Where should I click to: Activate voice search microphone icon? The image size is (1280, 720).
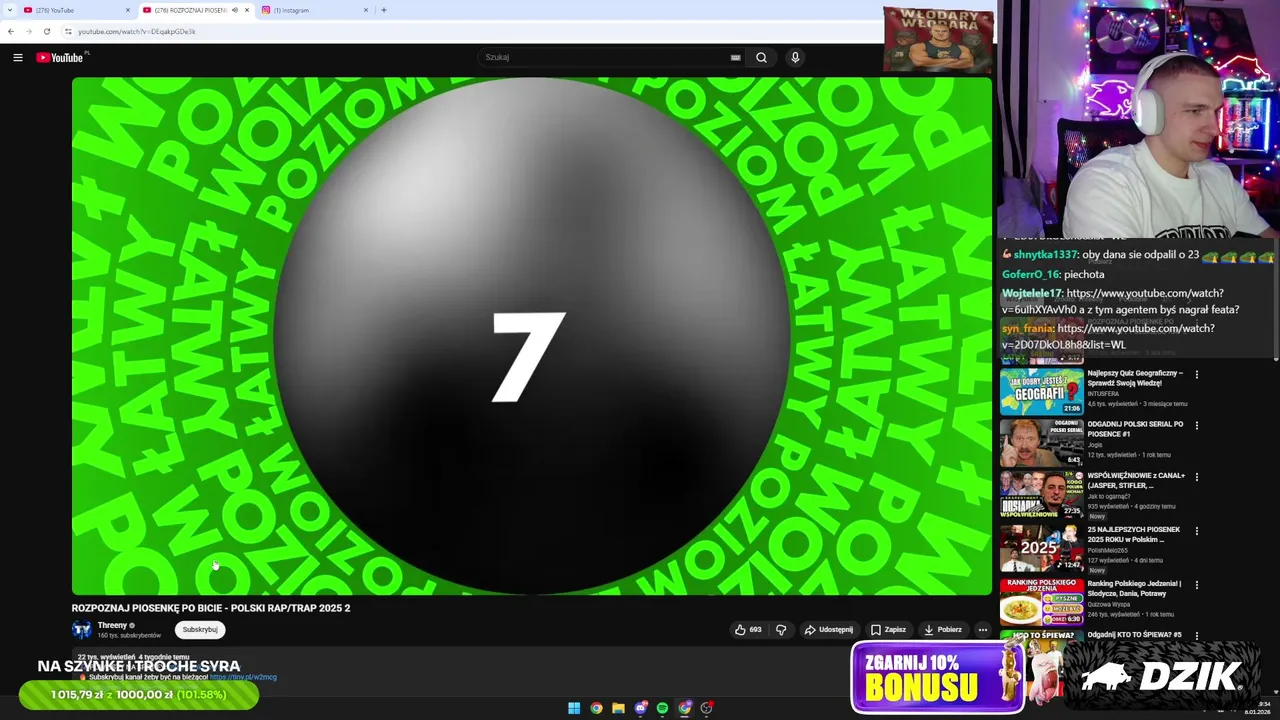[x=795, y=57]
